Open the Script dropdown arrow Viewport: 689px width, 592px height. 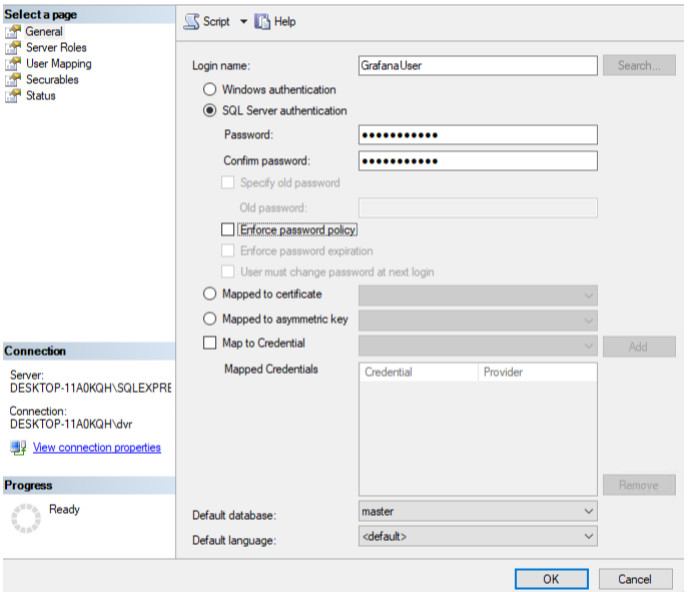(x=243, y=22)
